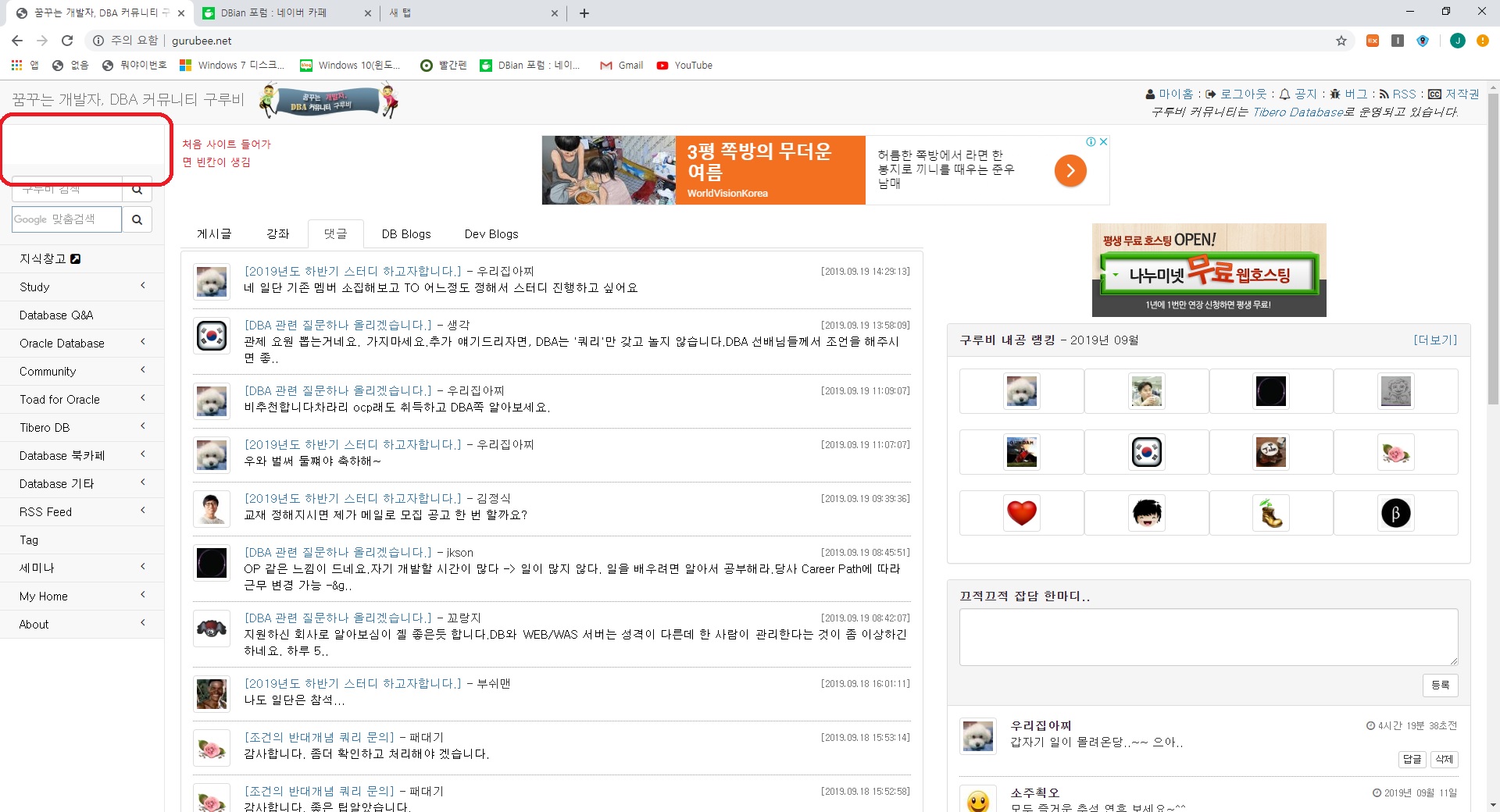Open the Apps grid bookmark icon
The height and width of the screenshot is (812, 1500).
[16, 66]
